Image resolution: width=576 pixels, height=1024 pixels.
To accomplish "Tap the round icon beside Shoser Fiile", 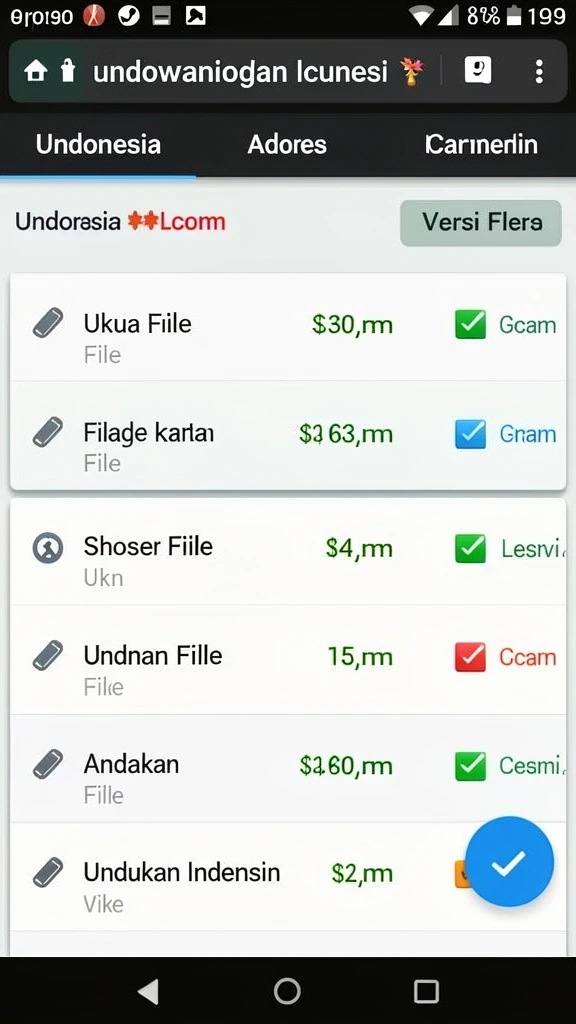I will (48, 547).
